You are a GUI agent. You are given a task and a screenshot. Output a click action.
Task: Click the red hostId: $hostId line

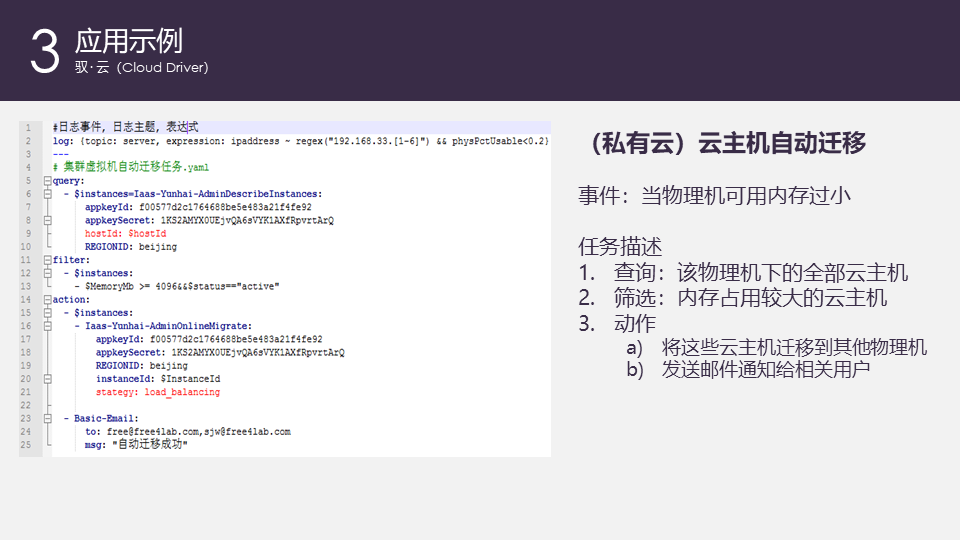[125, 233]
